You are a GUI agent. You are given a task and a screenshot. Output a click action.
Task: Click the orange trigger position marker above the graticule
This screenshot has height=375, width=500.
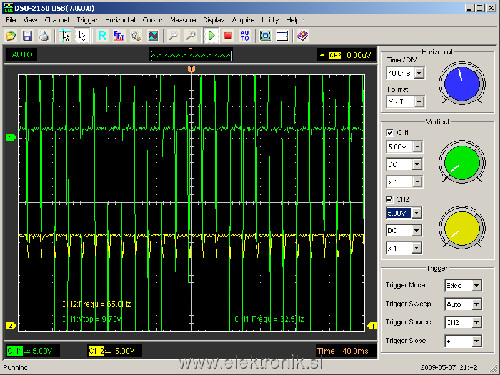tap(191, 69)
